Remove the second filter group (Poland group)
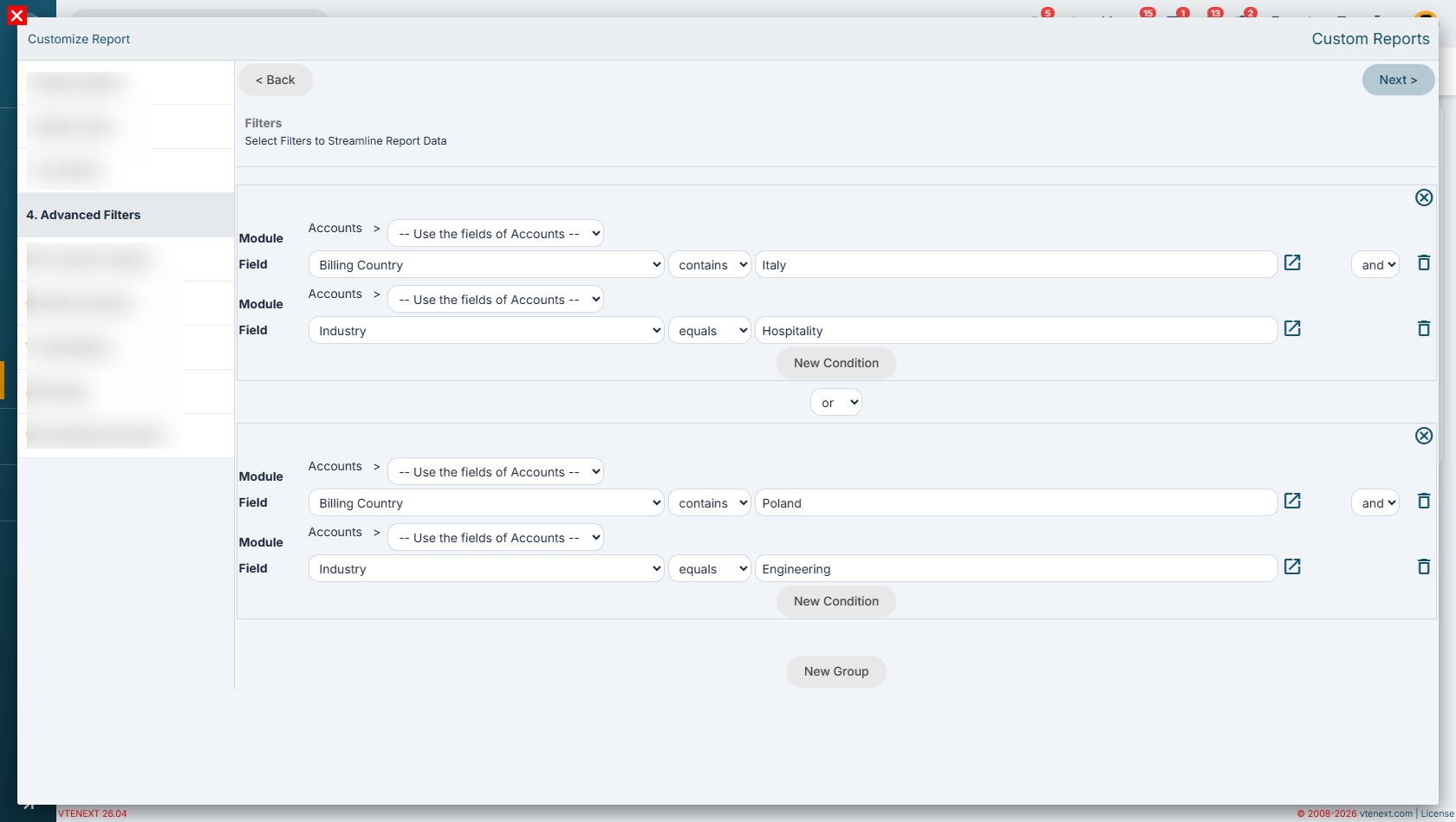This screenshot has height=822, width=1456. click(x=1423, y=436)
